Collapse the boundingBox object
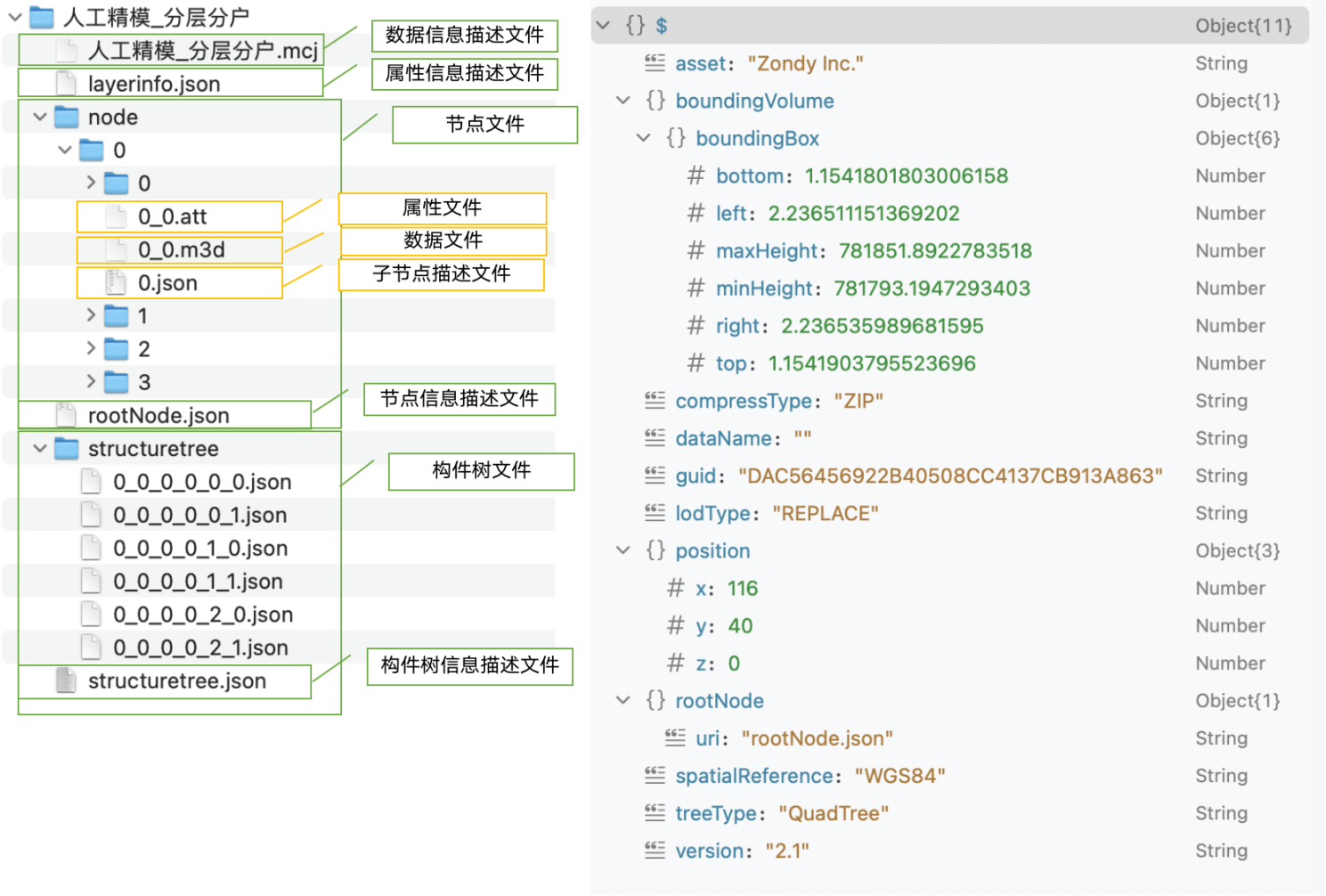1326x896 pixels. tap(643, 138)
